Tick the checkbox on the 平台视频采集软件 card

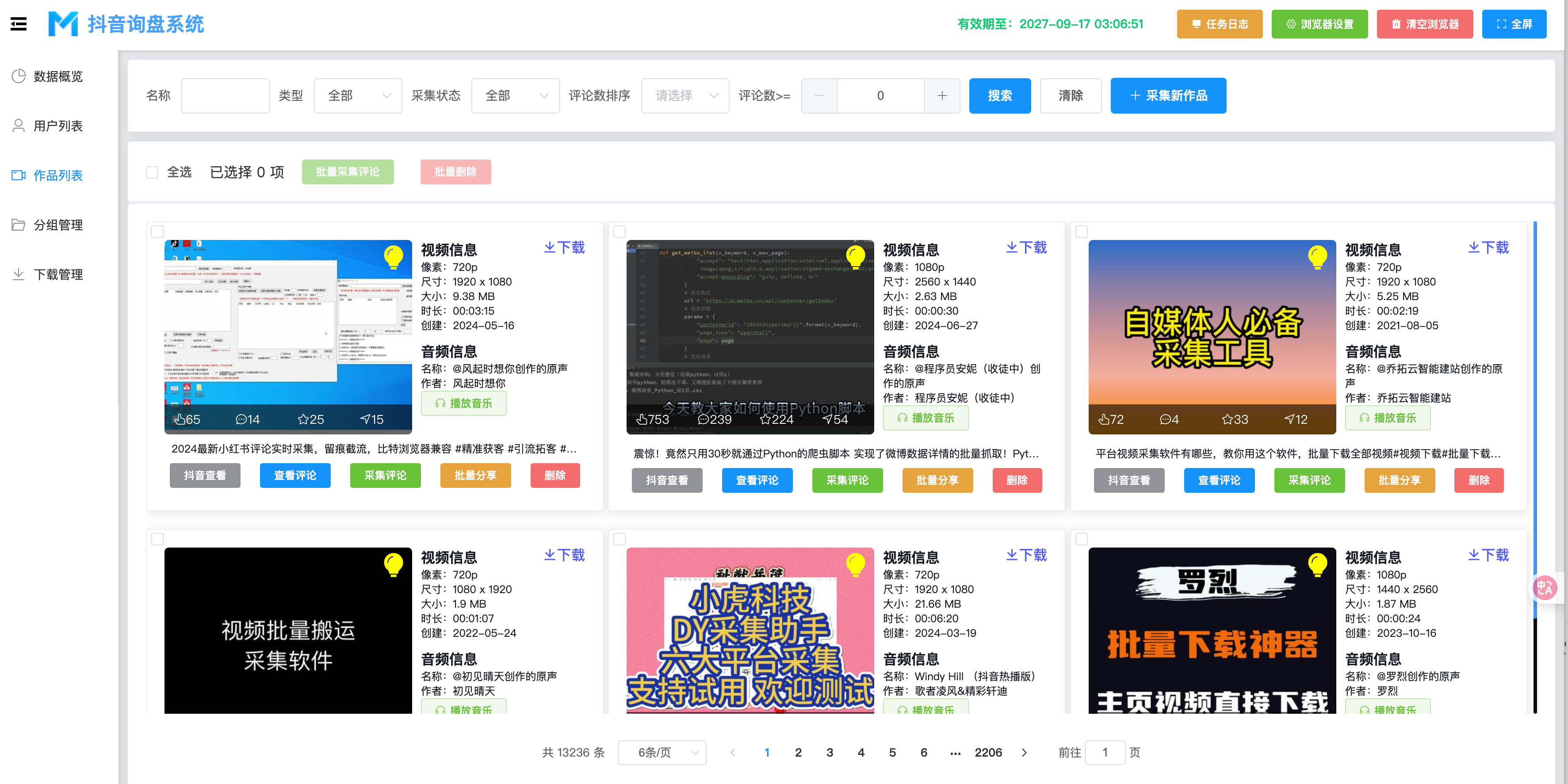(1082, 231)
